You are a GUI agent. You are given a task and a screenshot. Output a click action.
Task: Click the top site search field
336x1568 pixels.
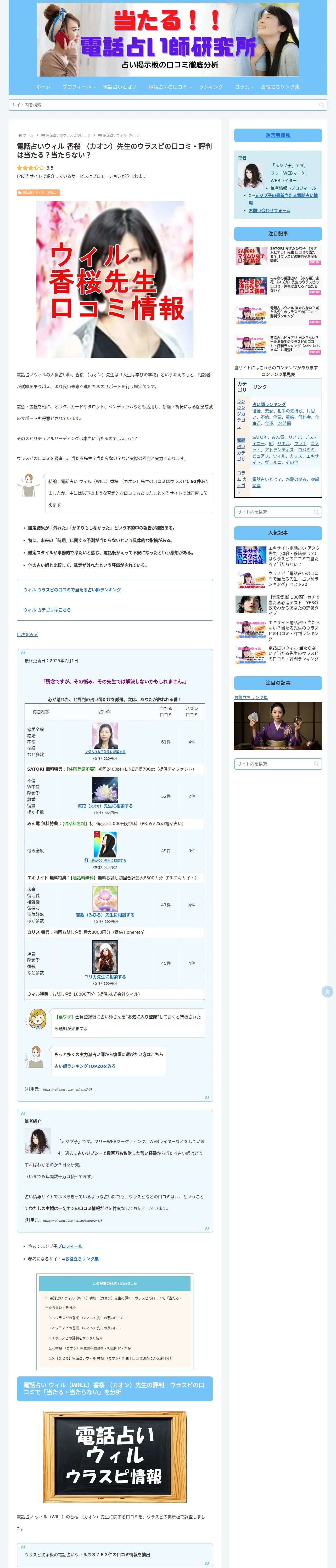(x=168, y=105)
